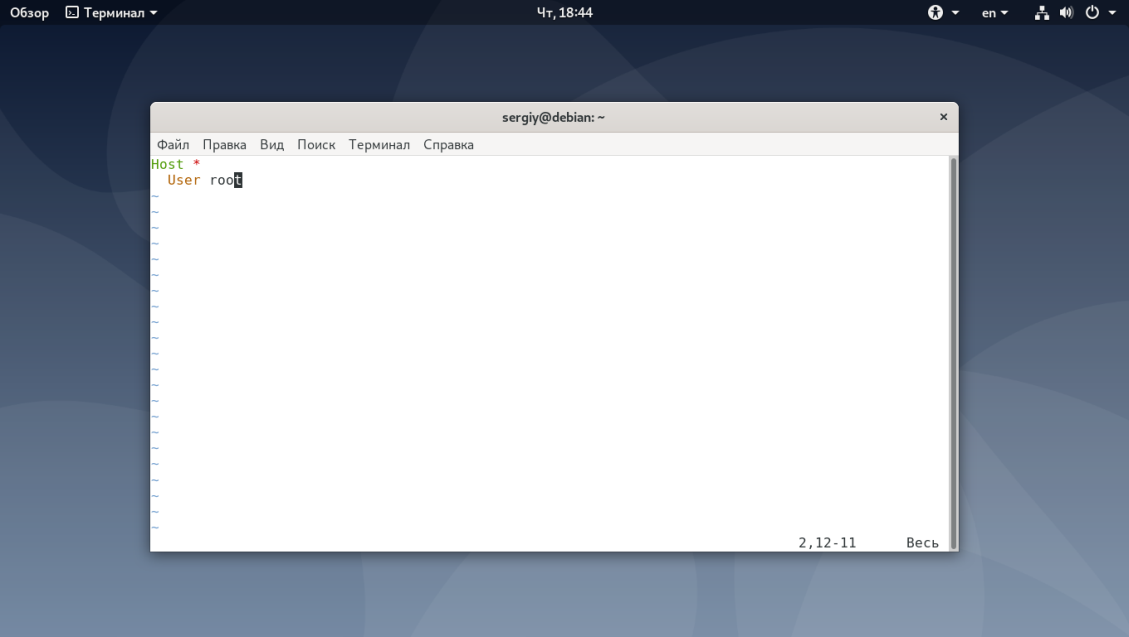The height and width of the screenshot is (637, 1129).
Task: Click the word root in the editor
Action: pyautogui.click(x=226, y=180)
